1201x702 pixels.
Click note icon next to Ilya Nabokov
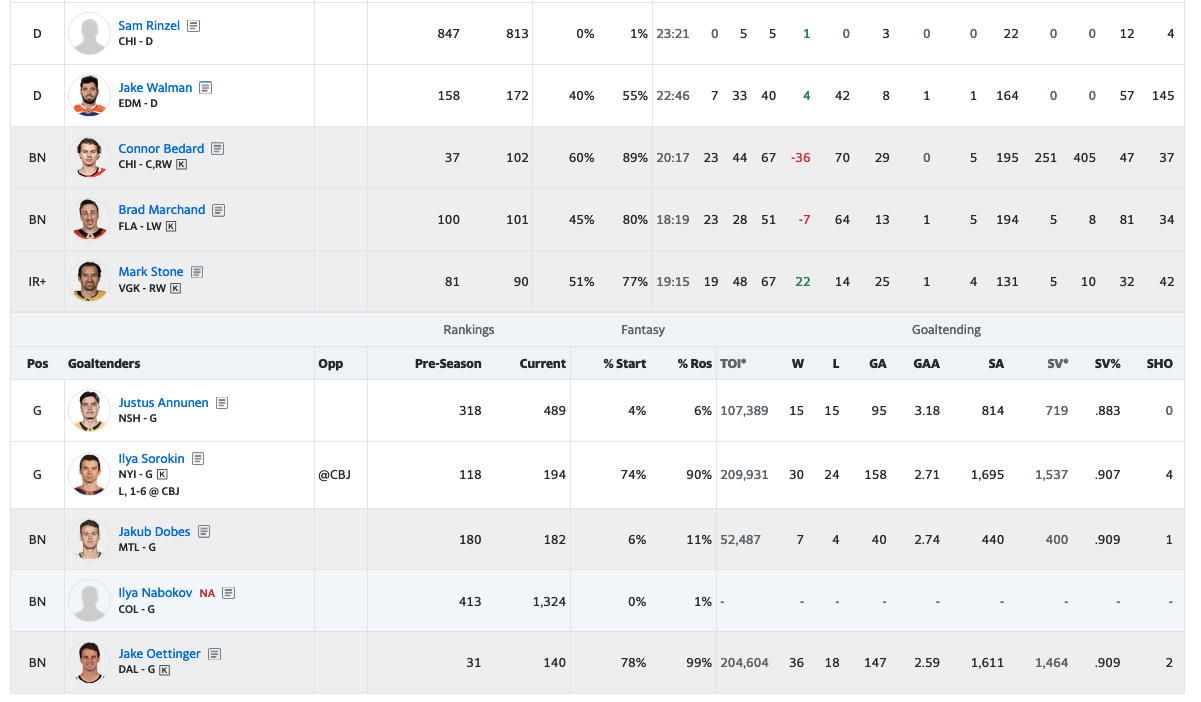tap(229, 593)
